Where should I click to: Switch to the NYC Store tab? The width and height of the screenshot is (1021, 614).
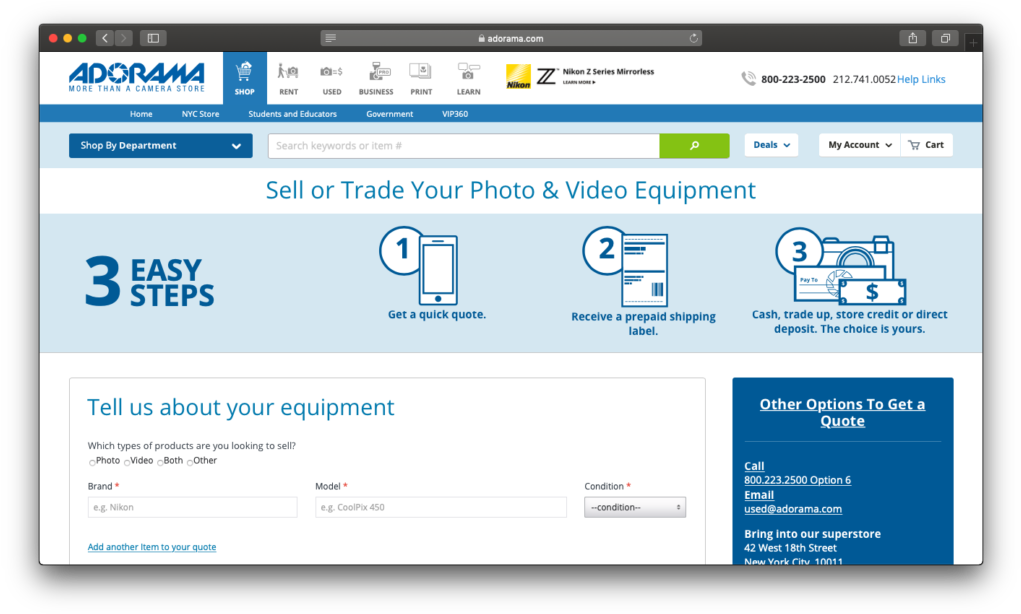click(x=199, y=113)
